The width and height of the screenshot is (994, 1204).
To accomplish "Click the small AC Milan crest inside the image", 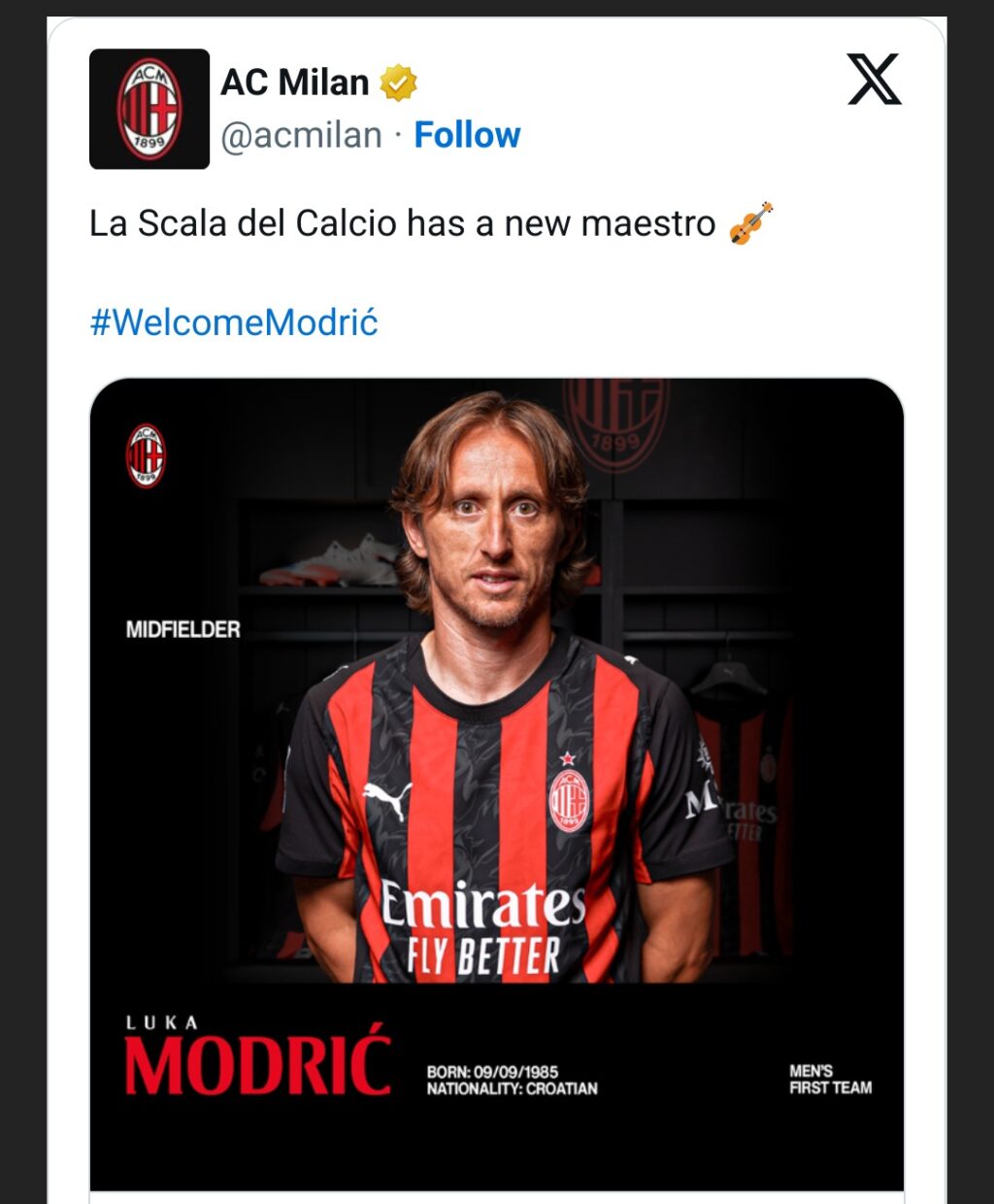I will [146, 455].
